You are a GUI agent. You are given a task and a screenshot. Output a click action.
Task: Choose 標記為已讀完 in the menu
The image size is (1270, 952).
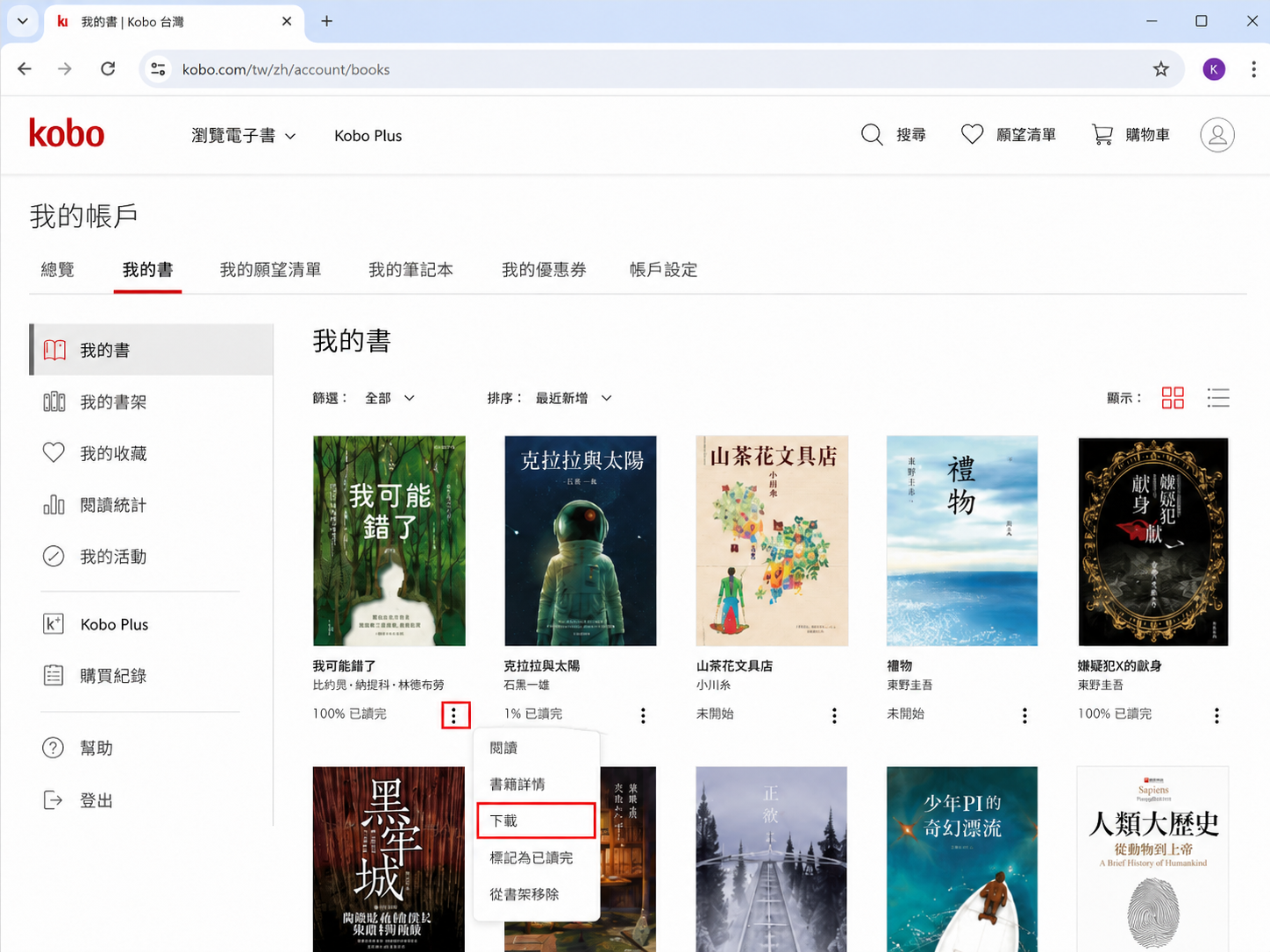click(x=536, y=857)
